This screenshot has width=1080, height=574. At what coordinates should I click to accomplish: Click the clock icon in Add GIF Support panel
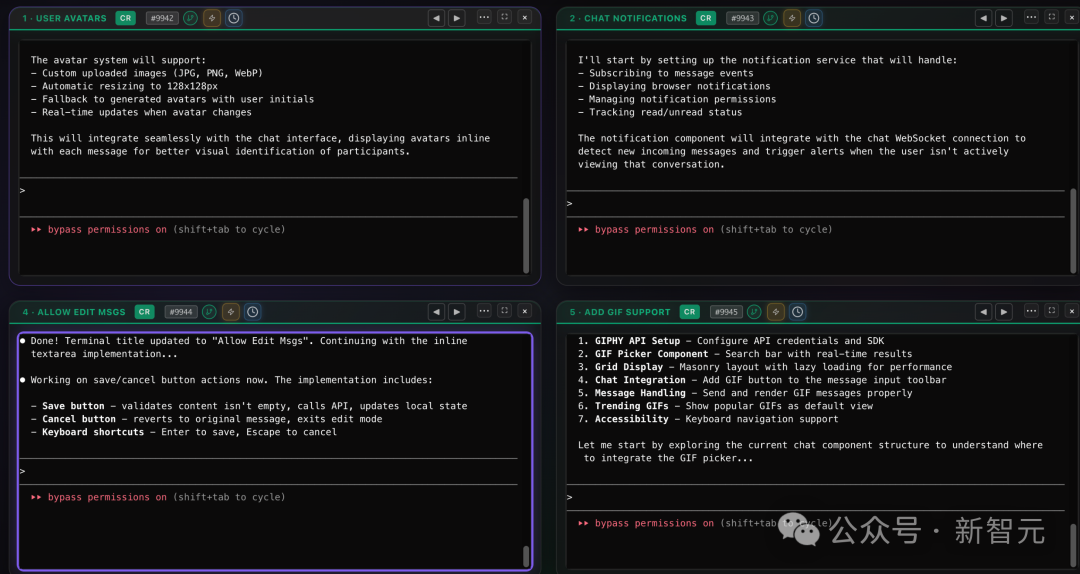click(x=798, y=311)
